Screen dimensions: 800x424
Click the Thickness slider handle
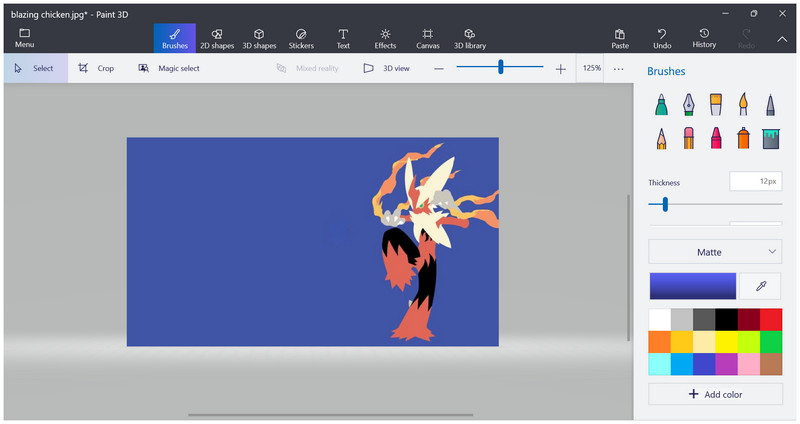click(665, 204)
